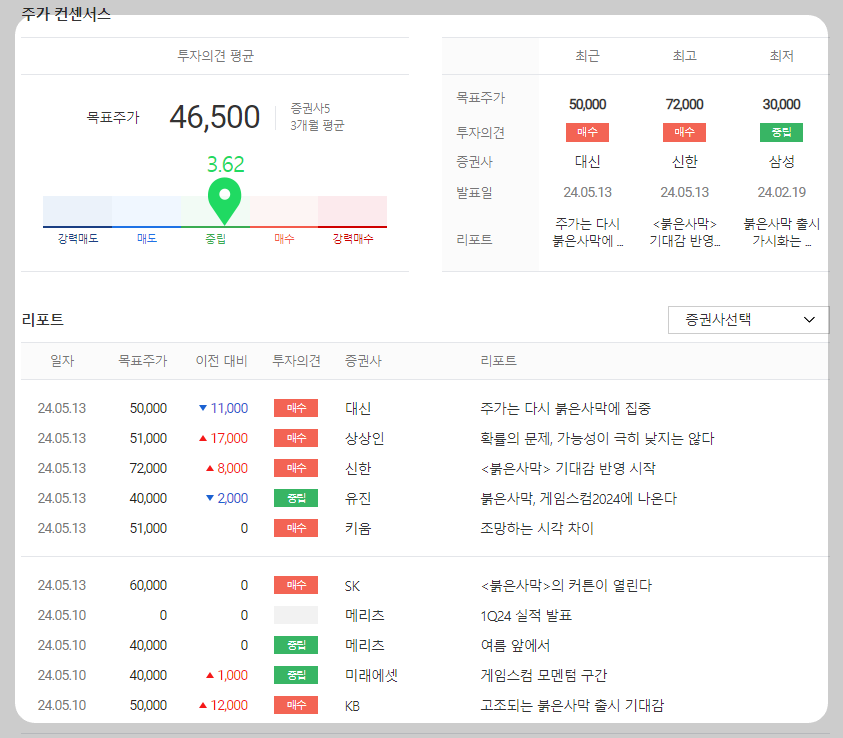Click the 매수 badge in the SK row

tap(296, 585)
